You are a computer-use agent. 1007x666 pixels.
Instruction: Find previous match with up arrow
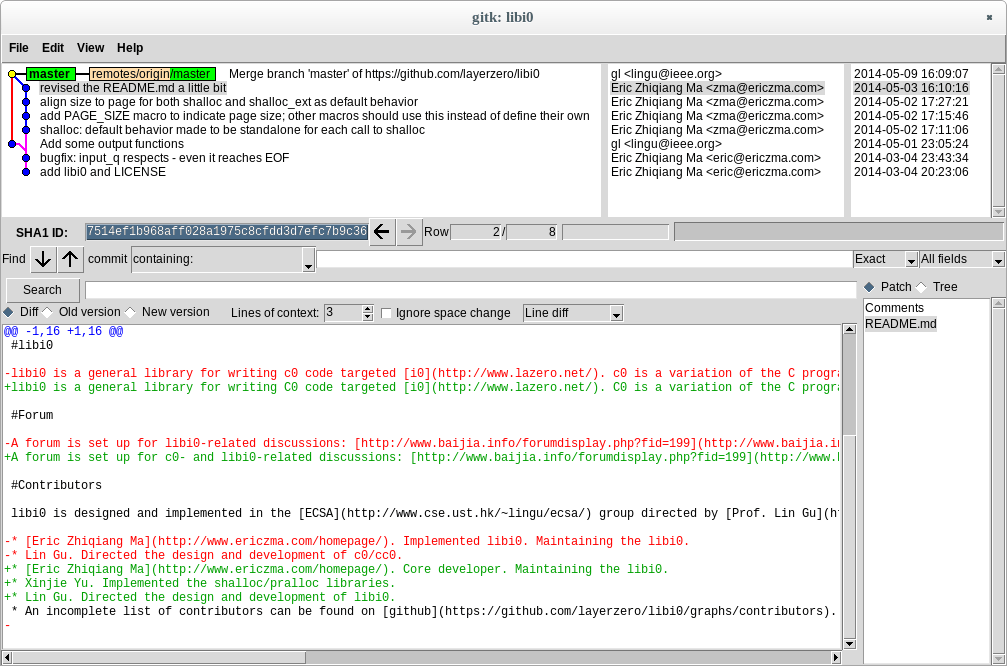coord(70,259)
